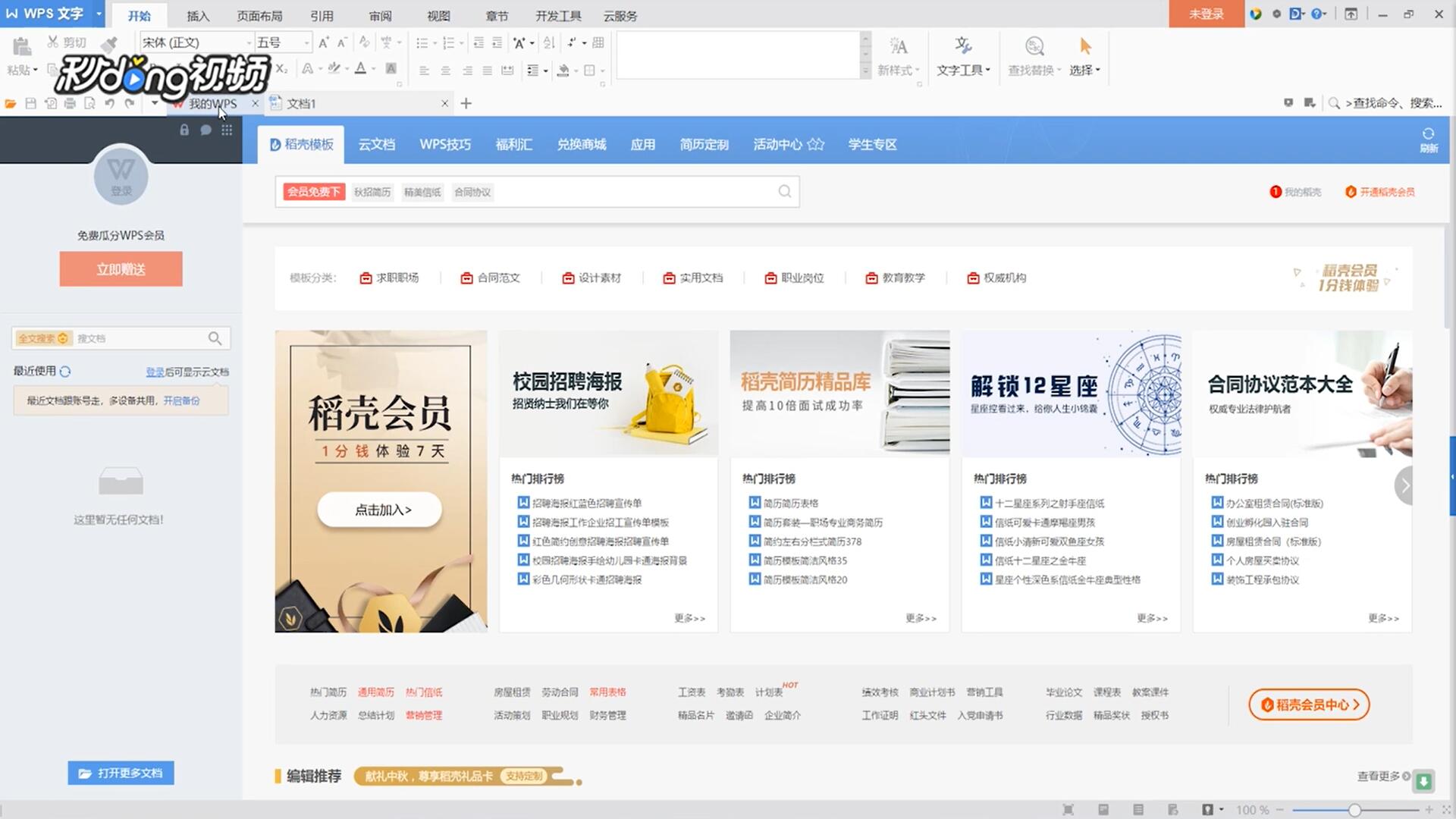Screen dimensions: 1456x819
Task: Click the 立即赠送 button
Action: click(121, 269)
